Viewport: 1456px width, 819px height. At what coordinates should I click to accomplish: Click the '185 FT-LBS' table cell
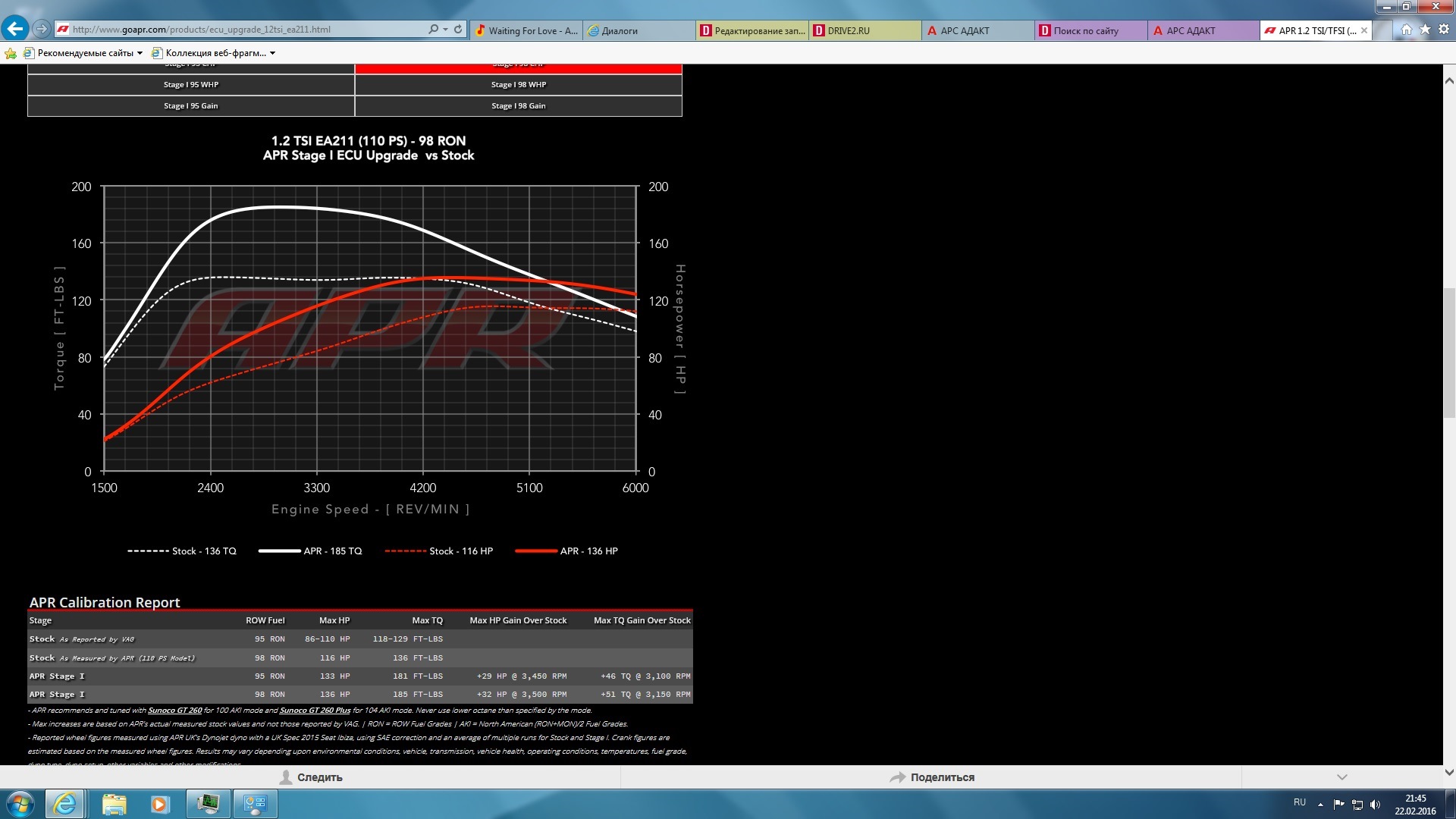(x=418, y=695)
